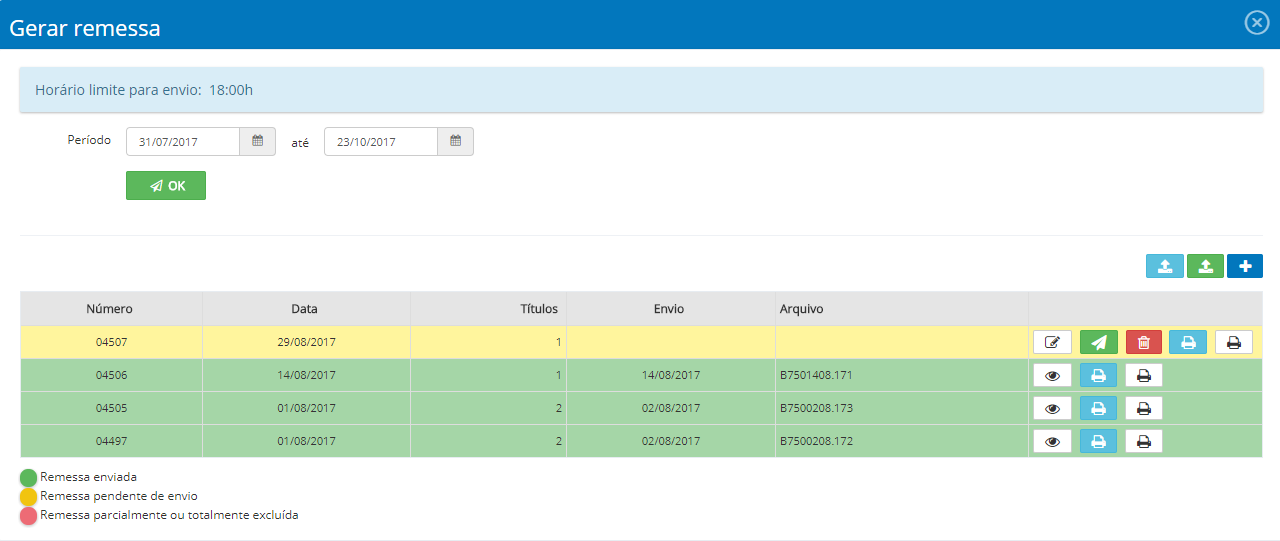The image size is (1280, 541).
Task: Click blue print icon for remessa 04507
Action: point(1188,342)
